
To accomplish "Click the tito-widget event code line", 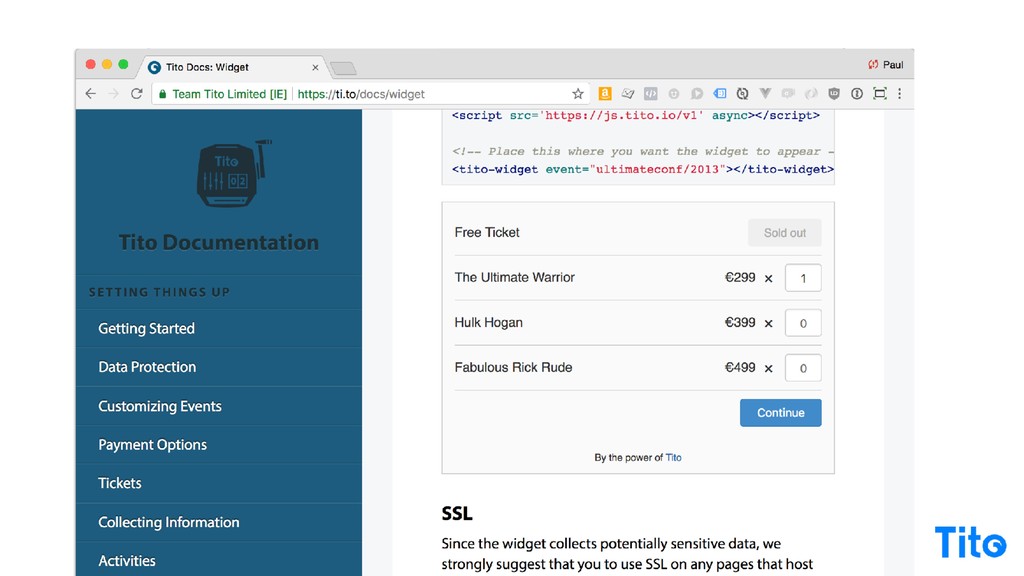I will pos(643,169).
